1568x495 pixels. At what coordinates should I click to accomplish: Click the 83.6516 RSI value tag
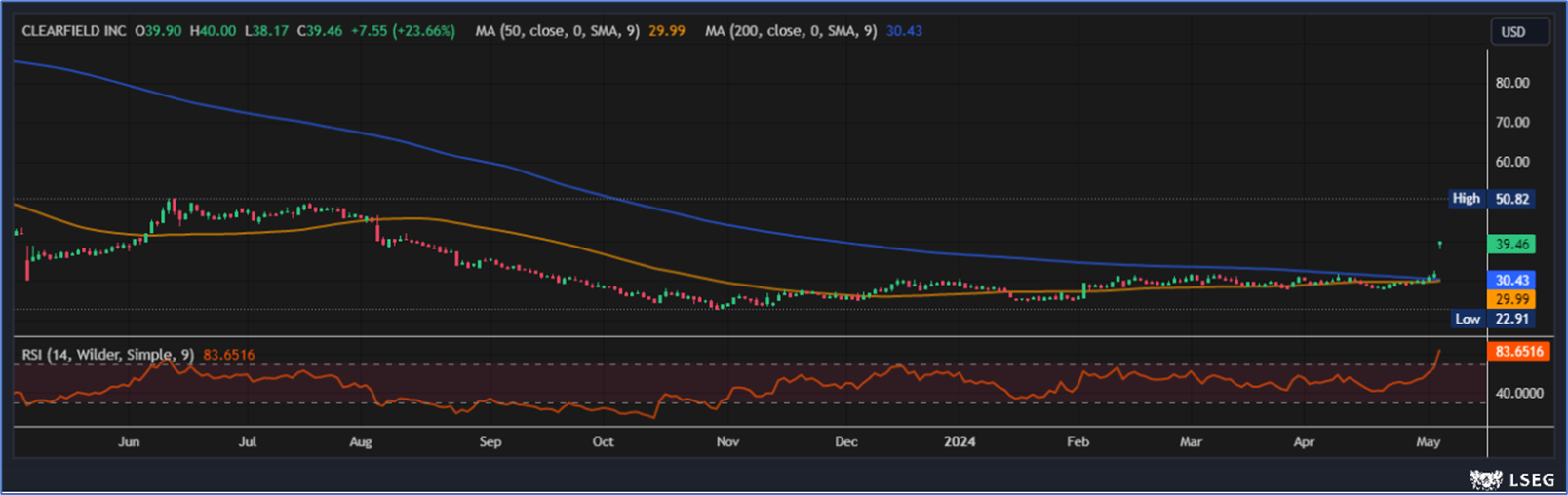coord(1518,351)
